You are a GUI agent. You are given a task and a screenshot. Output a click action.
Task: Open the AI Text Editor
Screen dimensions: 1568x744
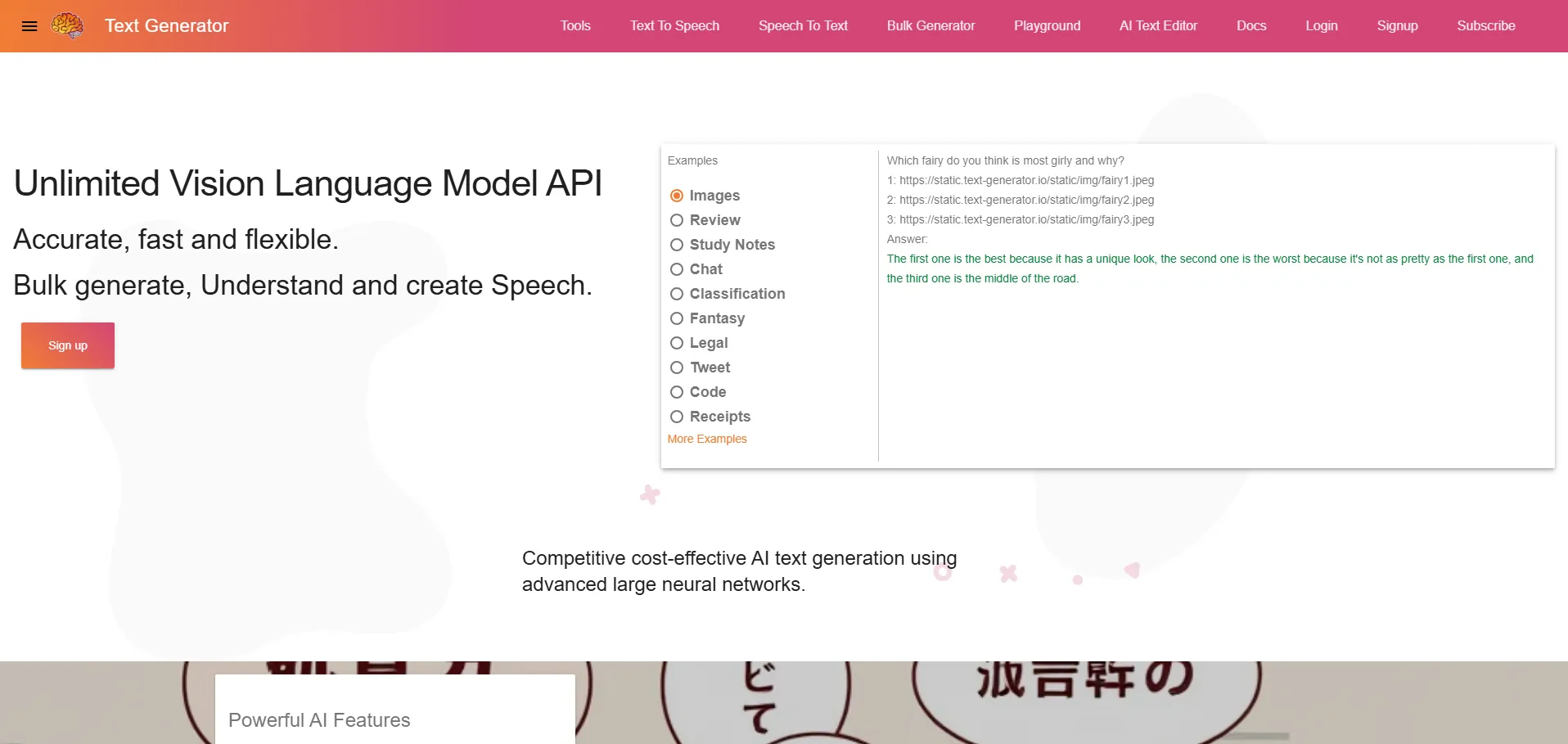click(1158, 26)
